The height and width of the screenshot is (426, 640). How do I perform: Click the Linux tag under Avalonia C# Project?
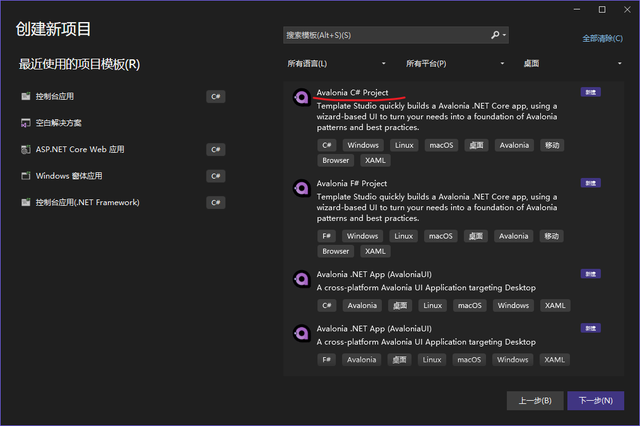tap(404, 145)
